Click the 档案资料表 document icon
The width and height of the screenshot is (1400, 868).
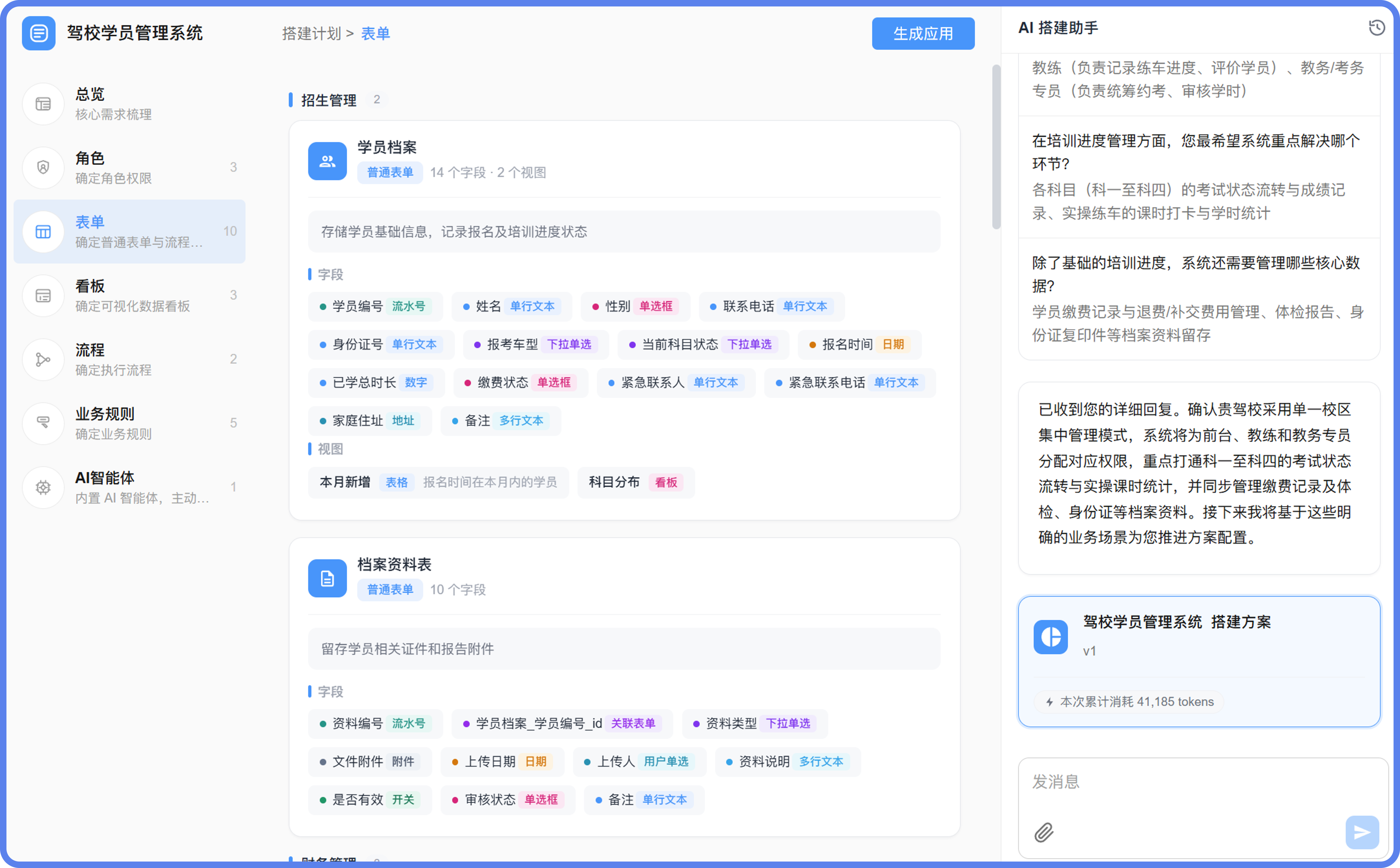327,579
